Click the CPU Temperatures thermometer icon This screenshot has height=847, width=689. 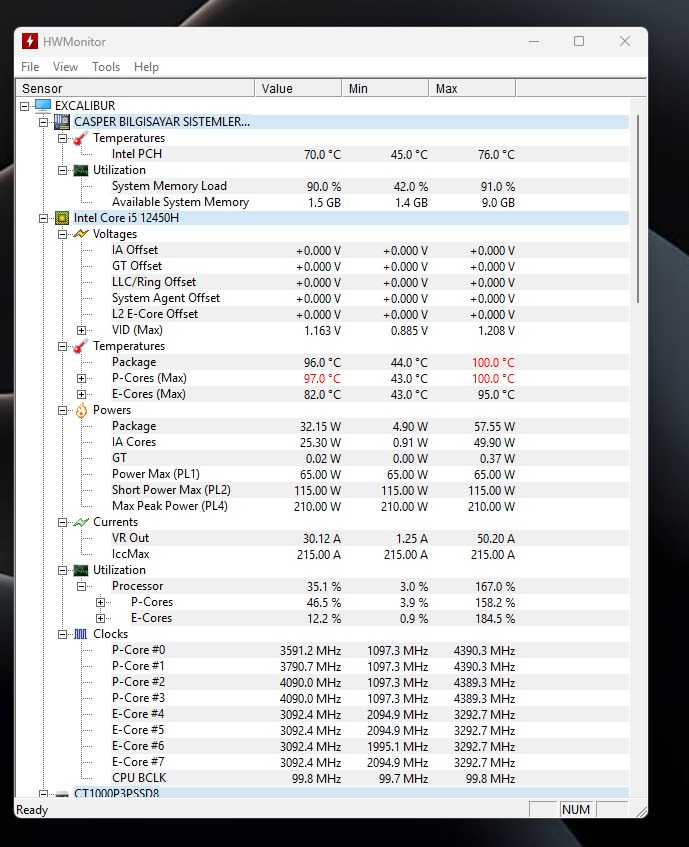(80, 346)
